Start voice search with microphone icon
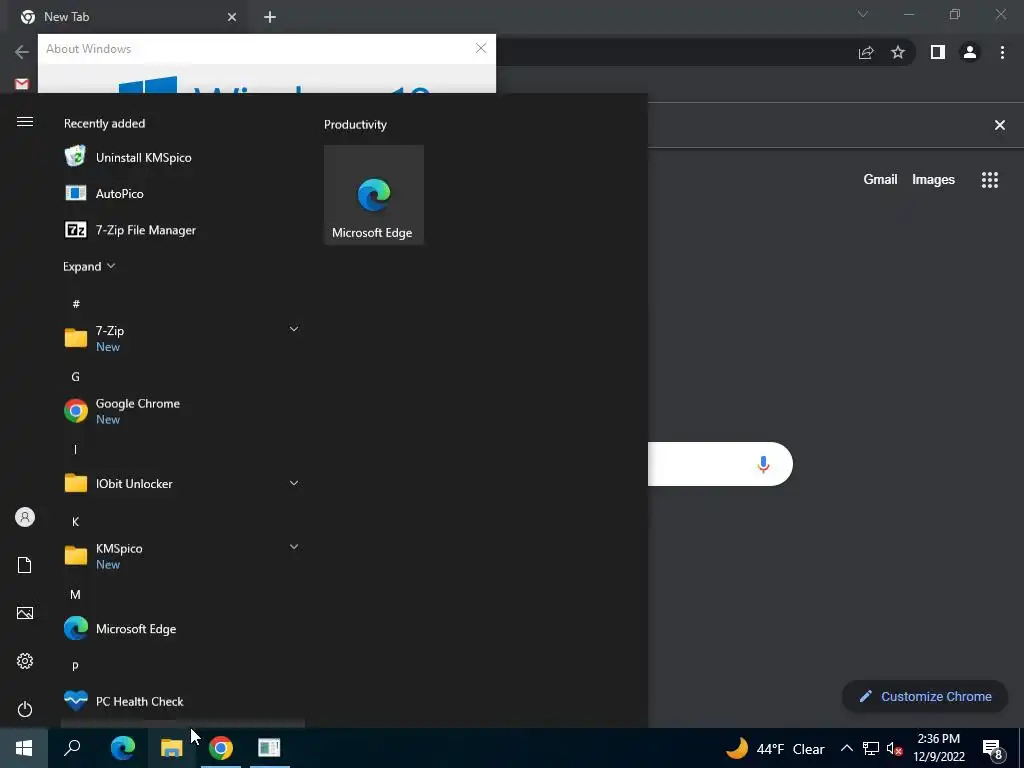Screen dimensions: 1024x768 tap(763, 464)
